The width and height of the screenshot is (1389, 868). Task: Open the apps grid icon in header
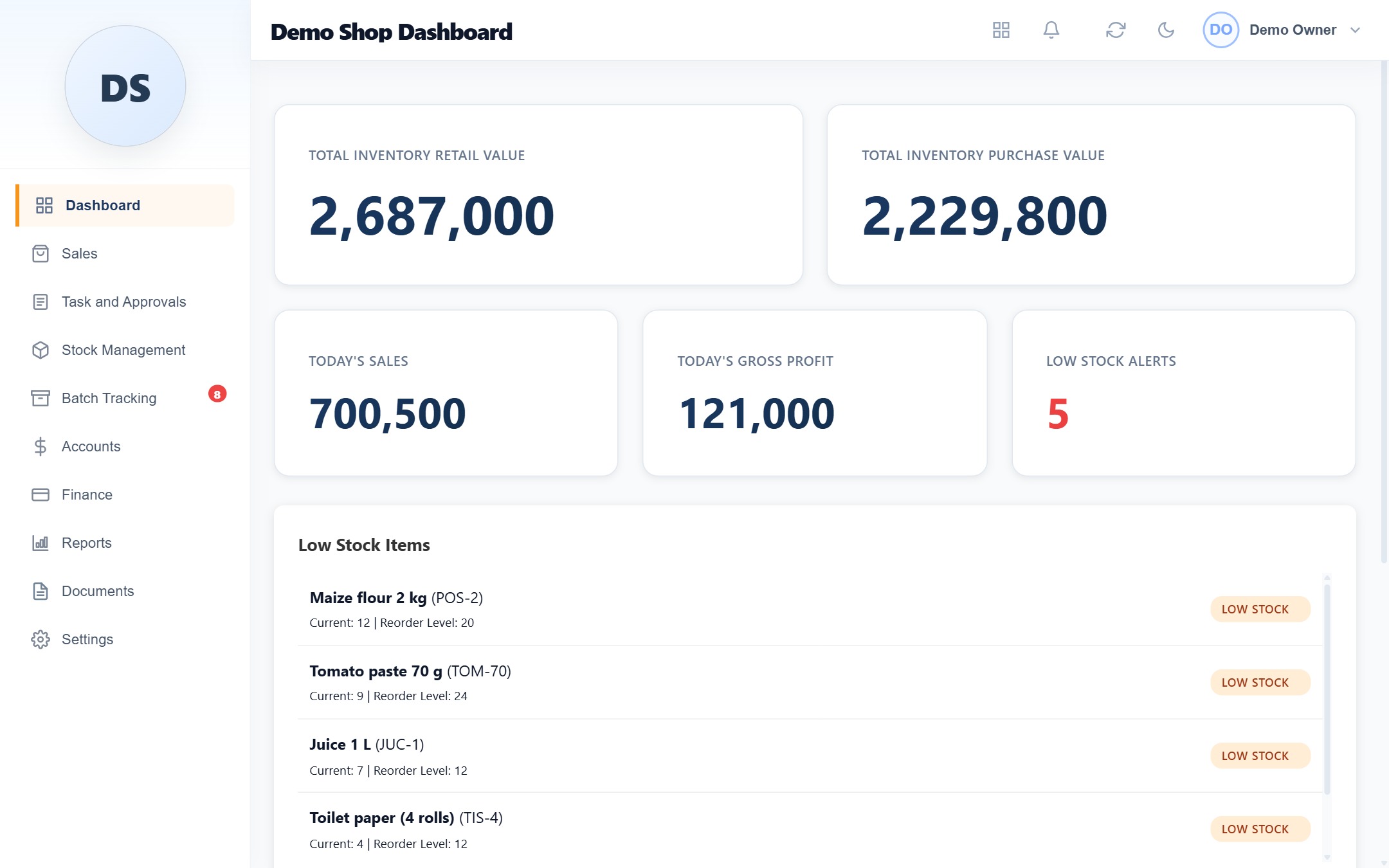[x=1001, y=30]
